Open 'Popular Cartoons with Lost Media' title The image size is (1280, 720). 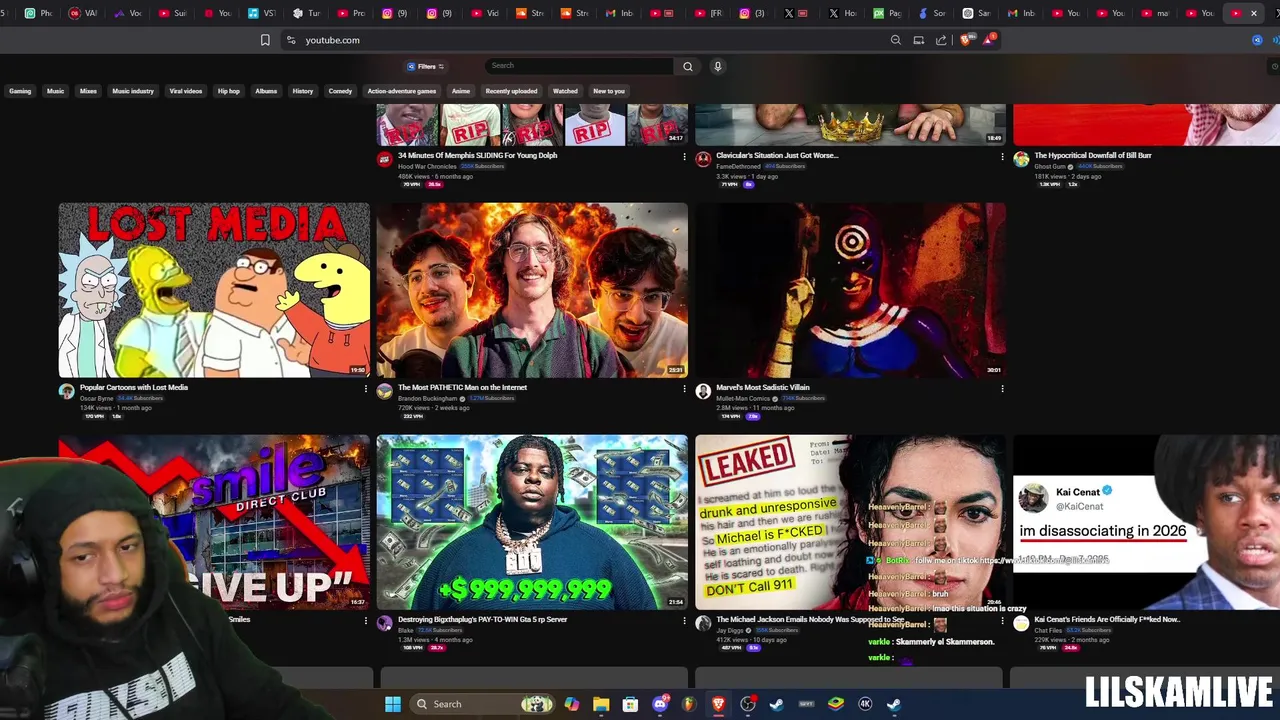(134, 387)
